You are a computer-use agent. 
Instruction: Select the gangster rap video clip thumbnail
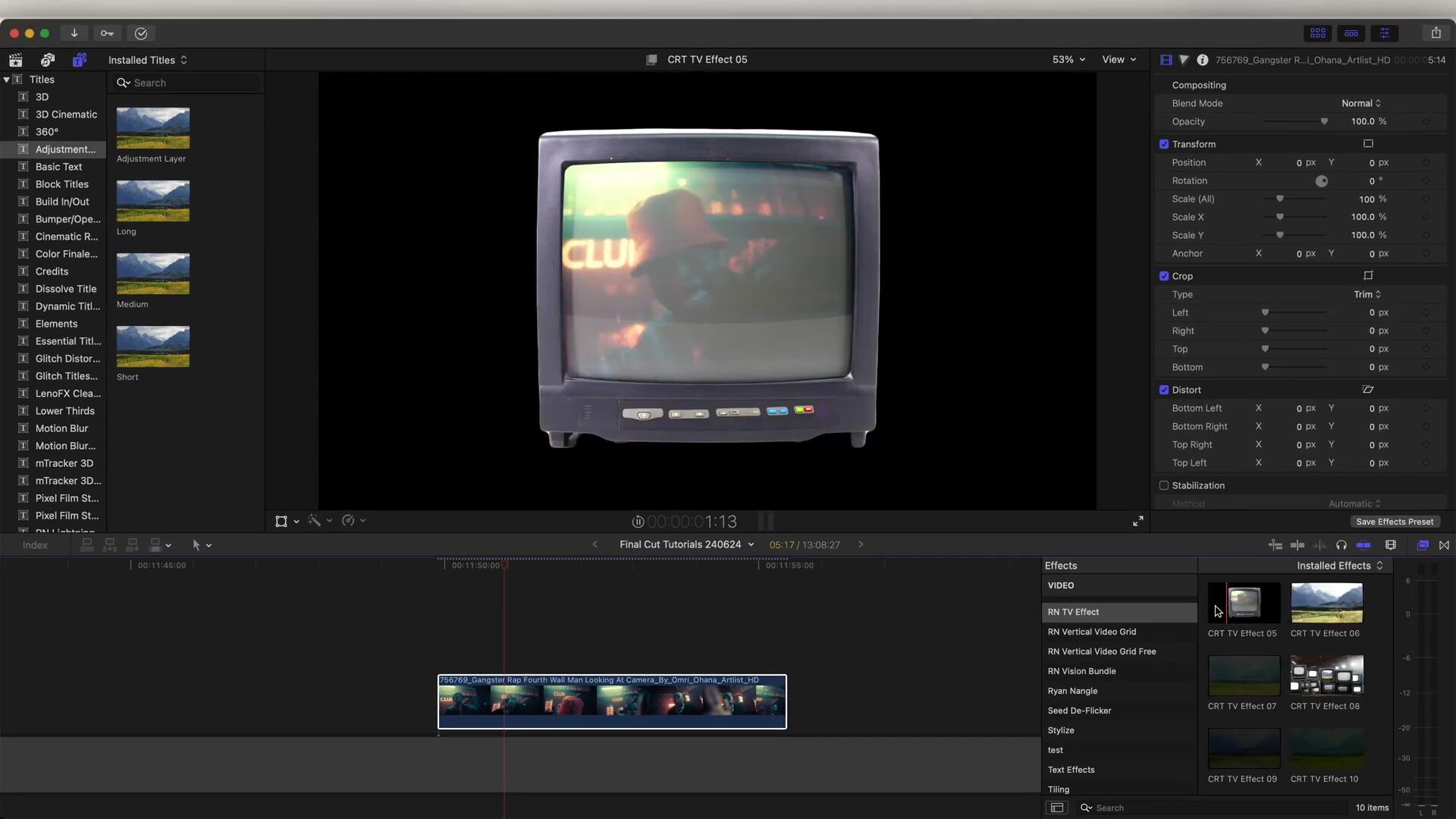pyautogui.click(x=612, y=700)
